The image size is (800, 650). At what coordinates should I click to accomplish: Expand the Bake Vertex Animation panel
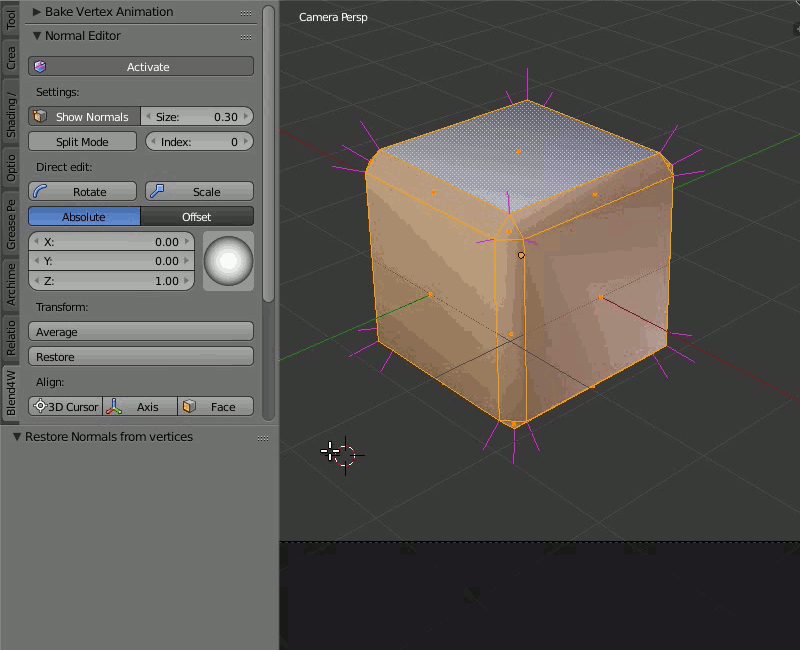tap(37, 12)
